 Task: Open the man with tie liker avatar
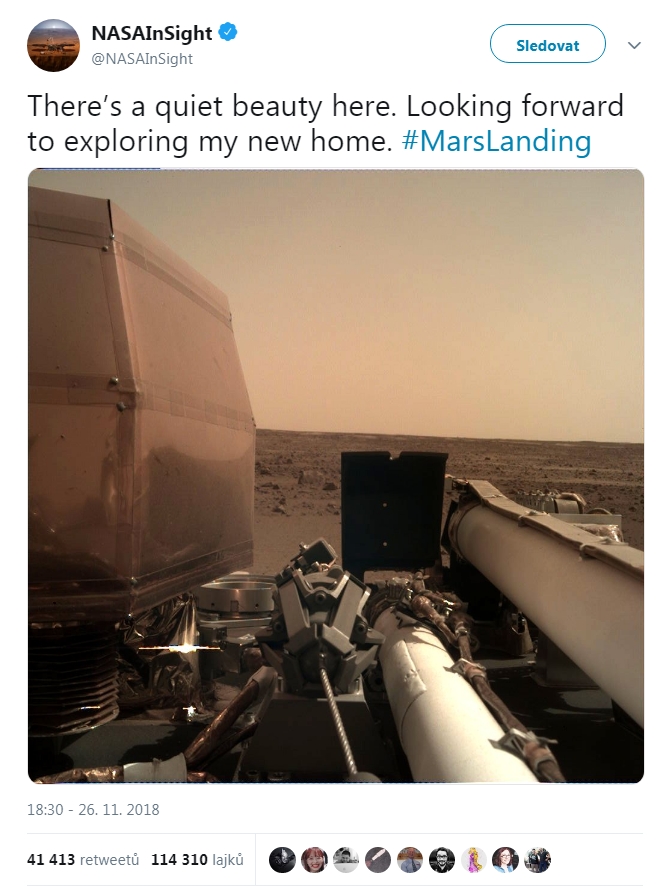[409, 860]
